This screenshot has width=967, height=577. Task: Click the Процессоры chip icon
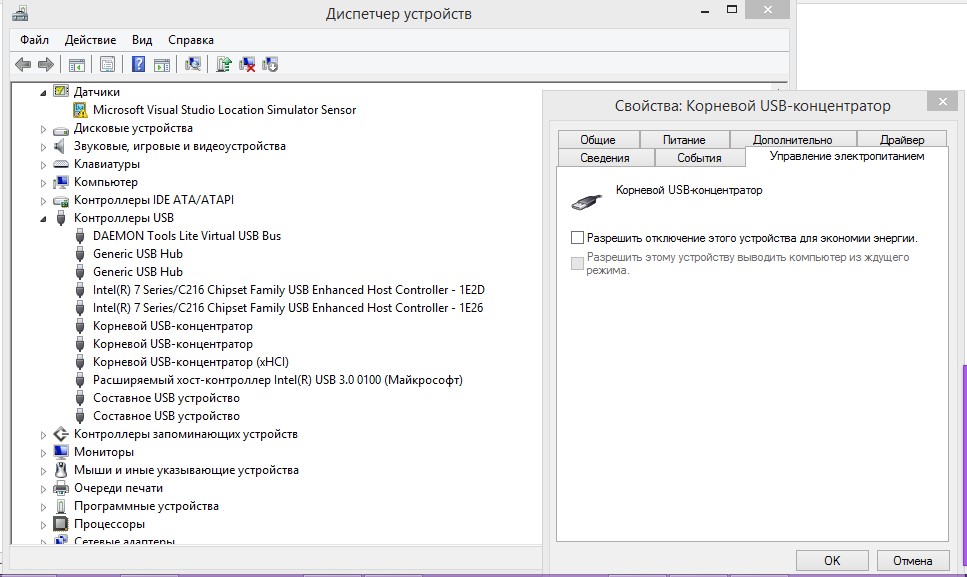point(61,524)
